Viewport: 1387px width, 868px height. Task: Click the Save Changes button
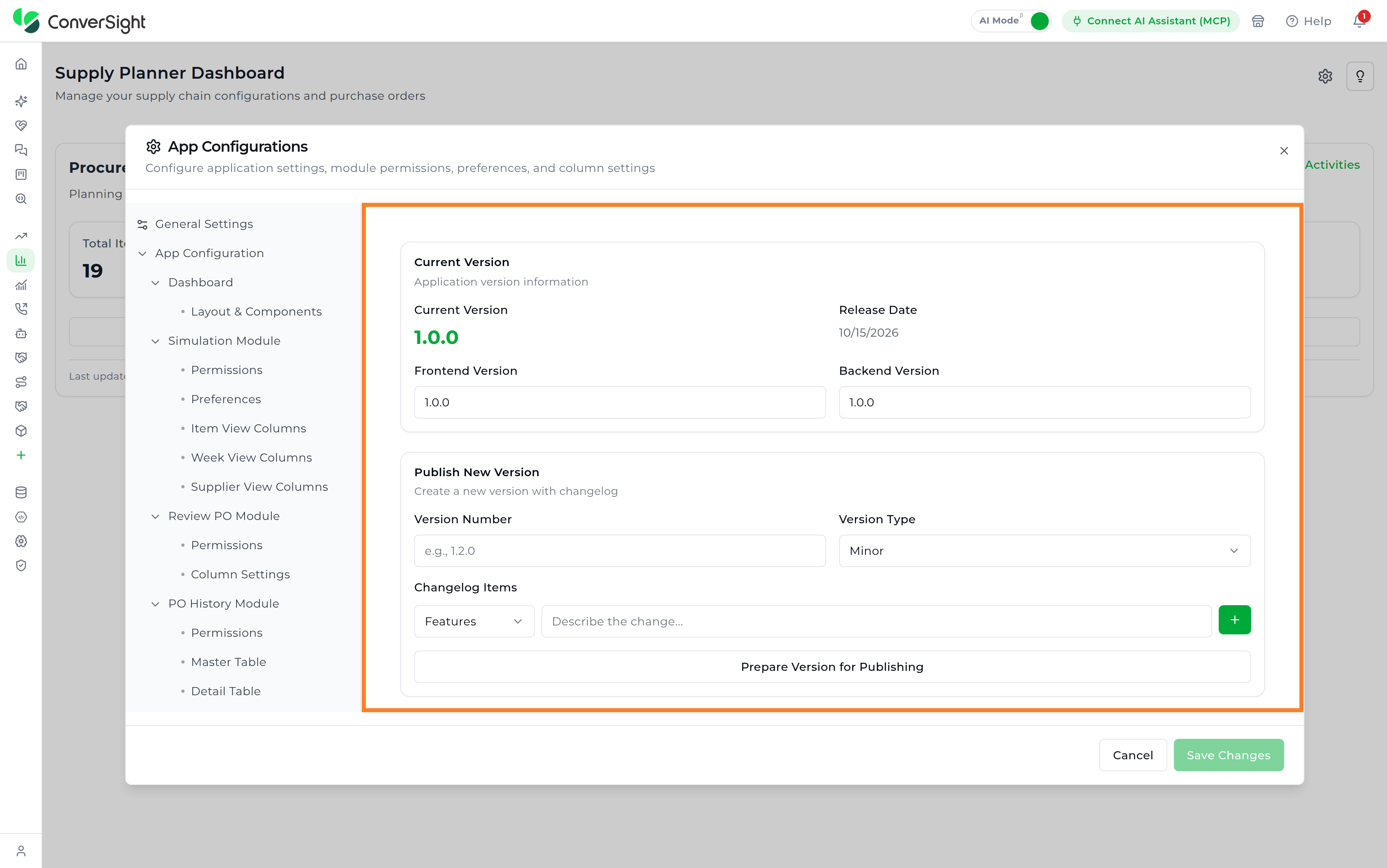tap(1228, 755)
